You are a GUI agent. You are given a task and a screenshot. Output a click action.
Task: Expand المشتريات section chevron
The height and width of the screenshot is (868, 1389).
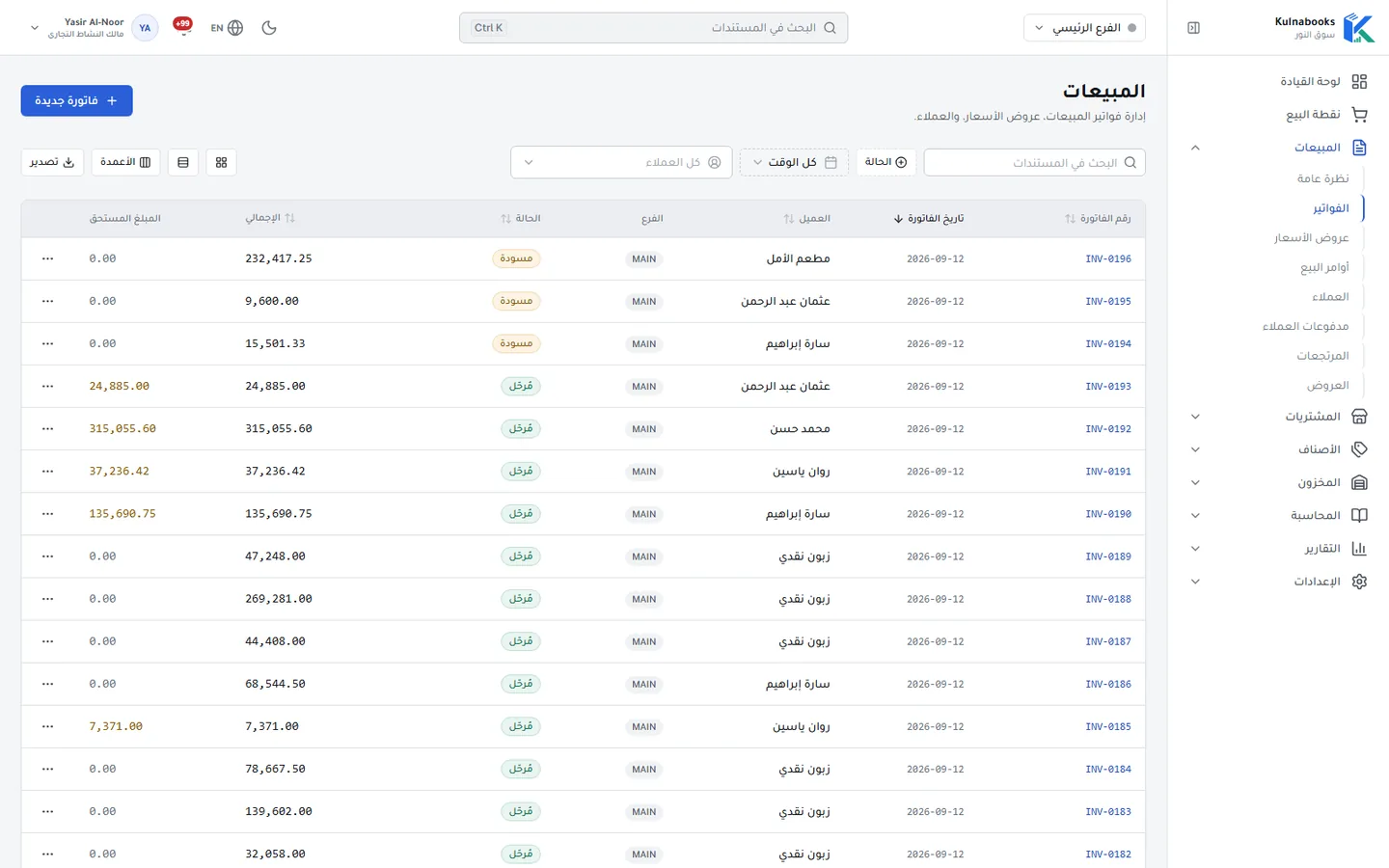1195,417
